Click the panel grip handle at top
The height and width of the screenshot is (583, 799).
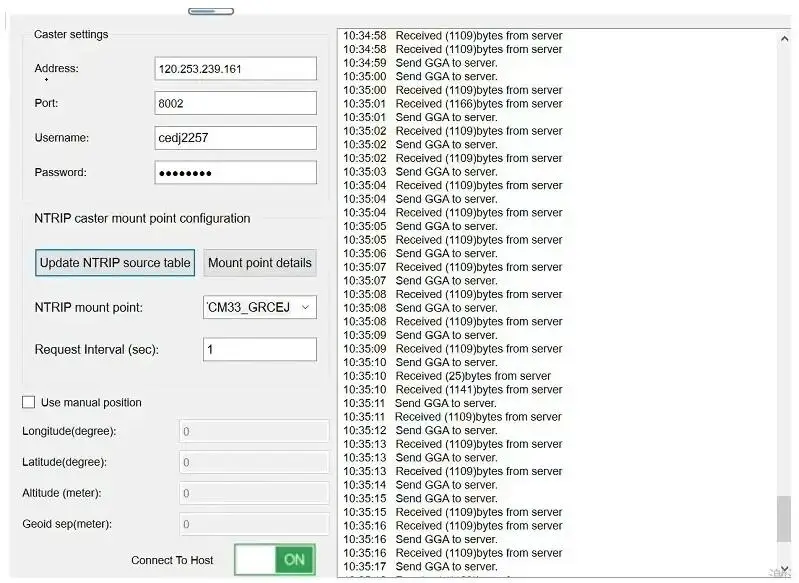pos(210,11)
